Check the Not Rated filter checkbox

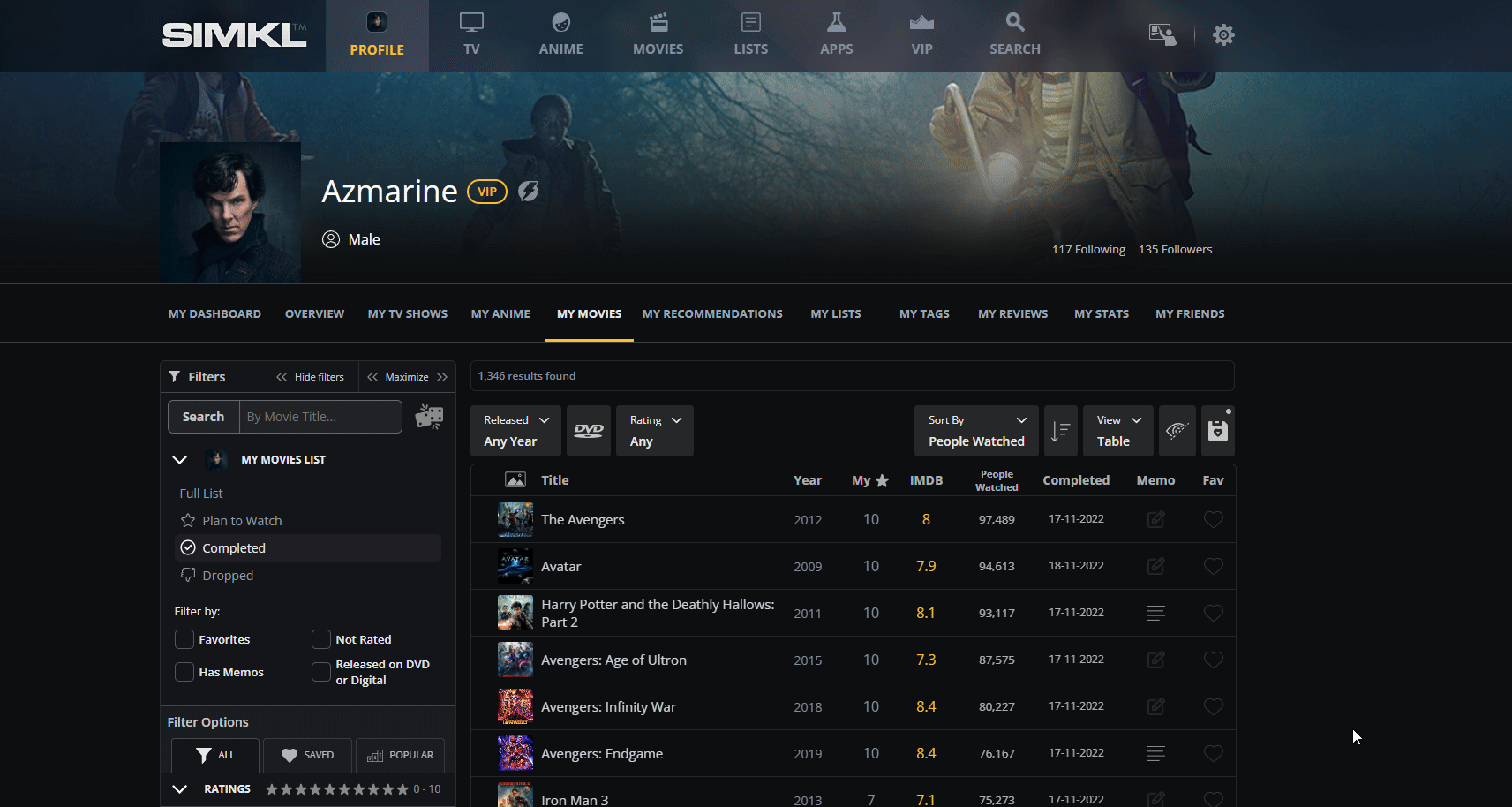click(321, 639)
